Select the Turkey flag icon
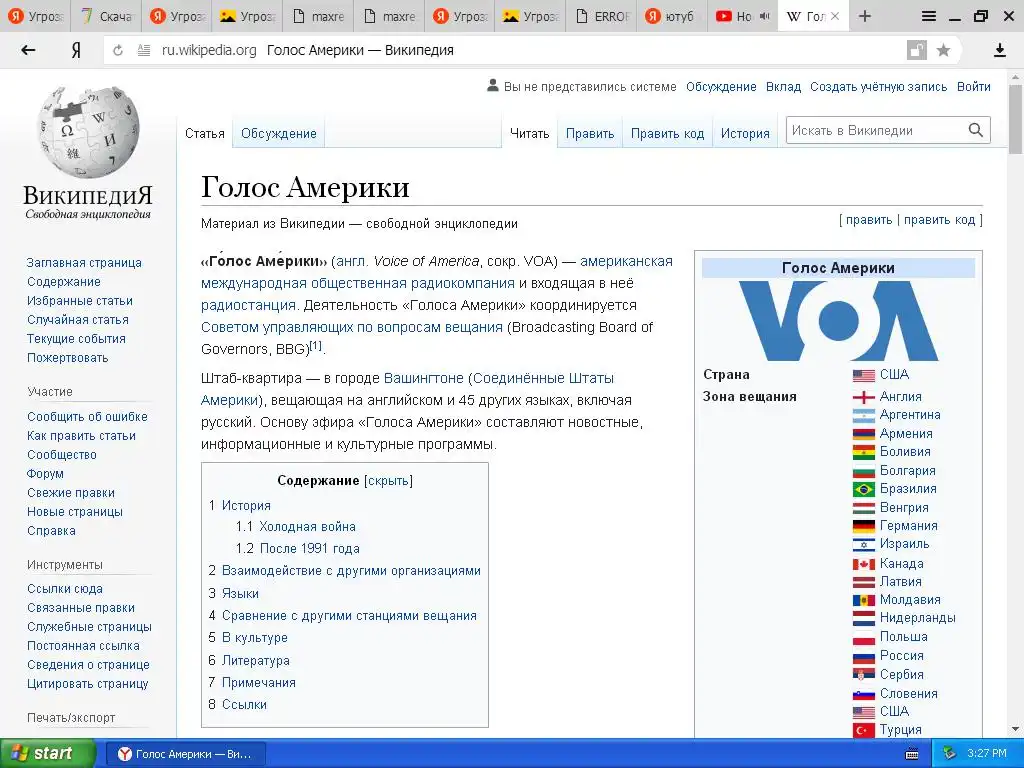Image resolution: width=1024 pixels, height=768 pixels. 863,730
